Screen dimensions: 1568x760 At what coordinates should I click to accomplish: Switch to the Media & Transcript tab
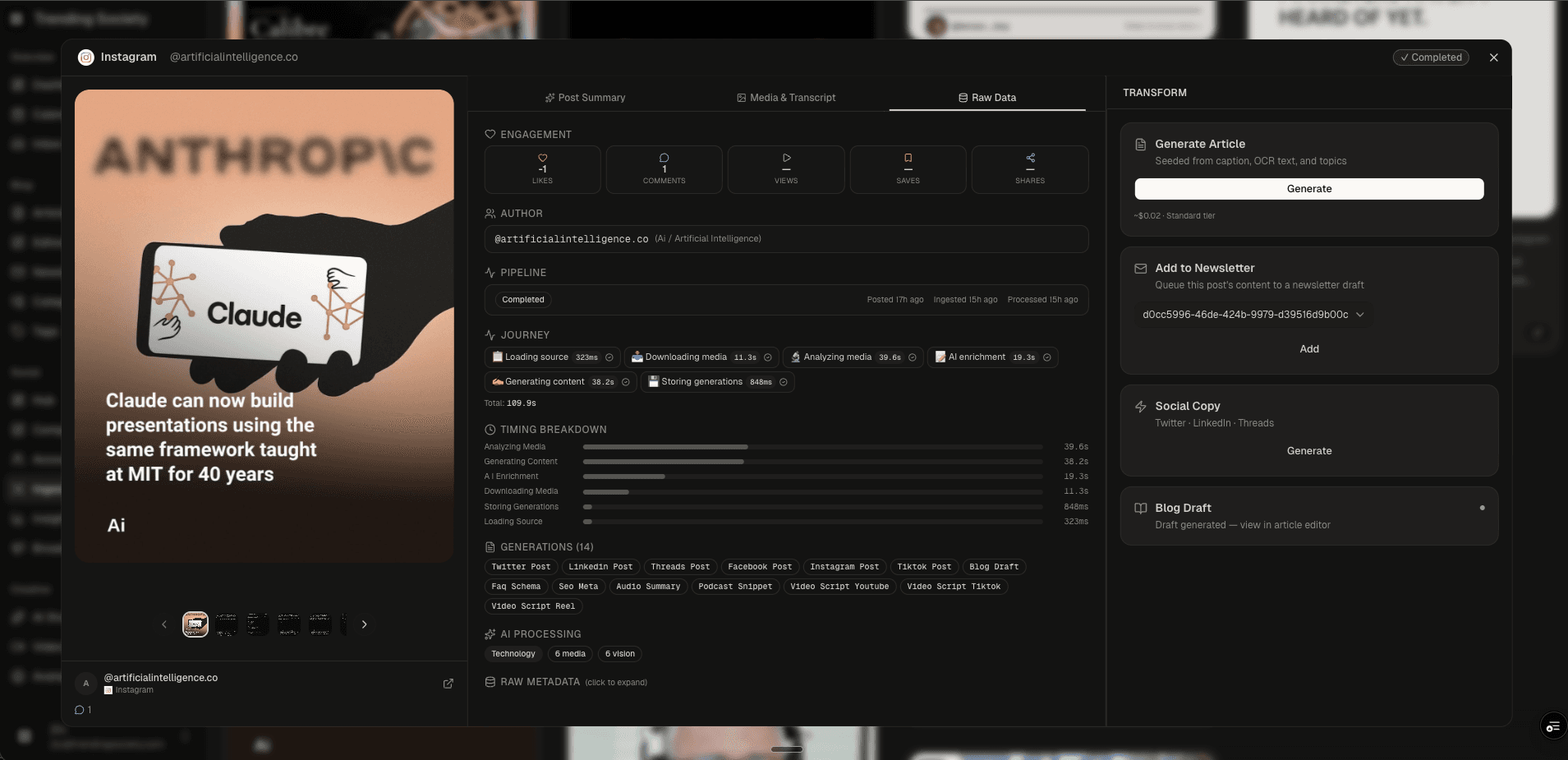(786, 98)
